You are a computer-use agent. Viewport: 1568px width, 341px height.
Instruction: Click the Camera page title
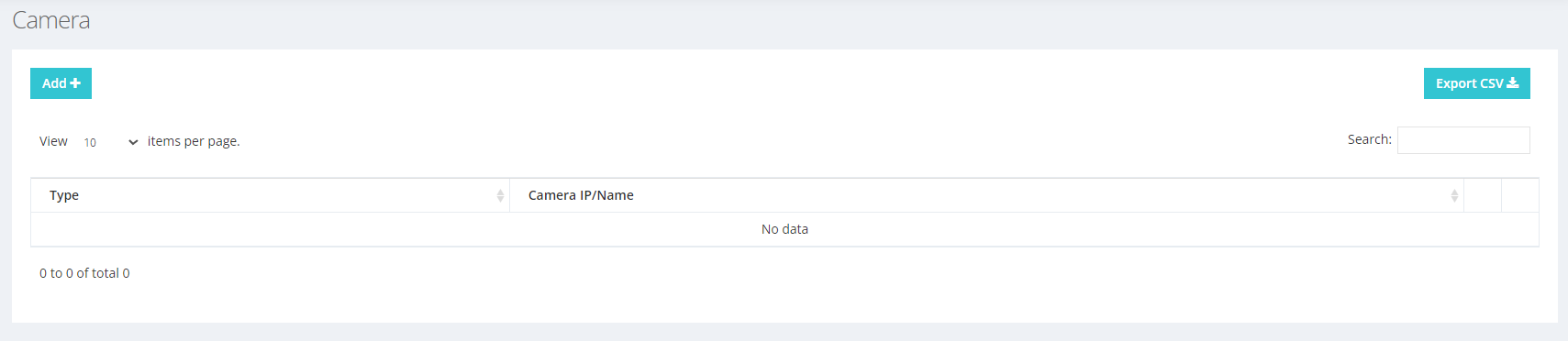[51, 20]
